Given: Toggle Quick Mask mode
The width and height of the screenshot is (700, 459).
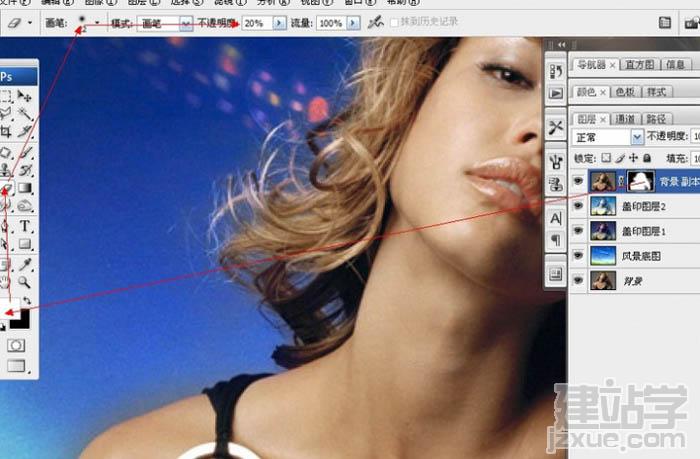Looking at the screenshot, I should point(16,346).
